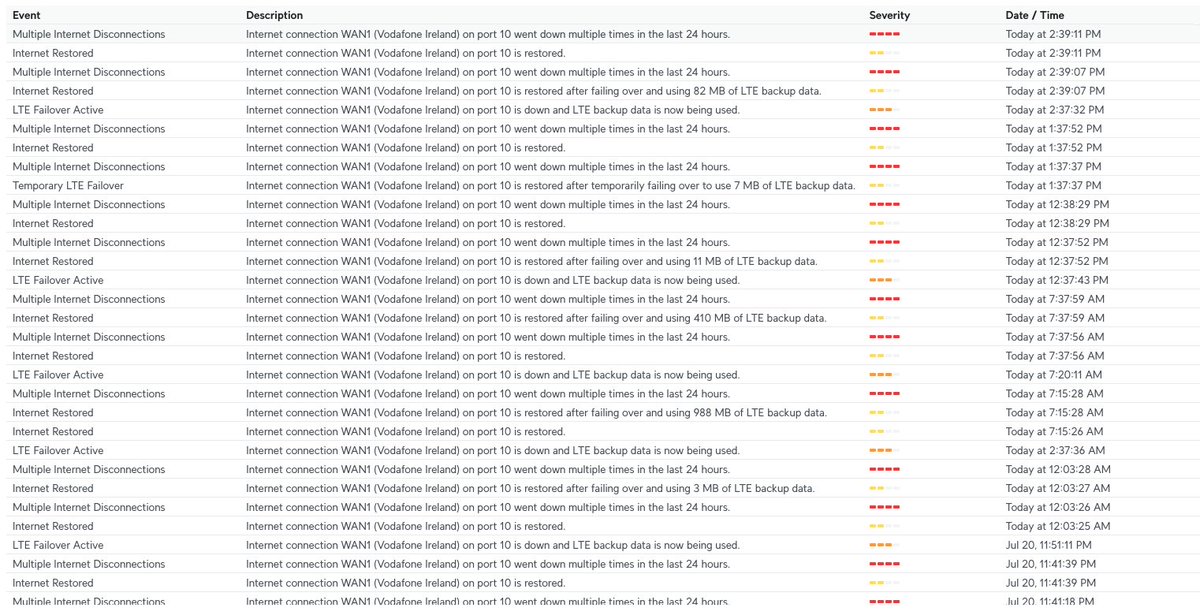Select 'Multiple Internet Disconnections' event at 2:39:07 PM
This screenshot has width=1200, height=615.
click(x=89, y=72)
